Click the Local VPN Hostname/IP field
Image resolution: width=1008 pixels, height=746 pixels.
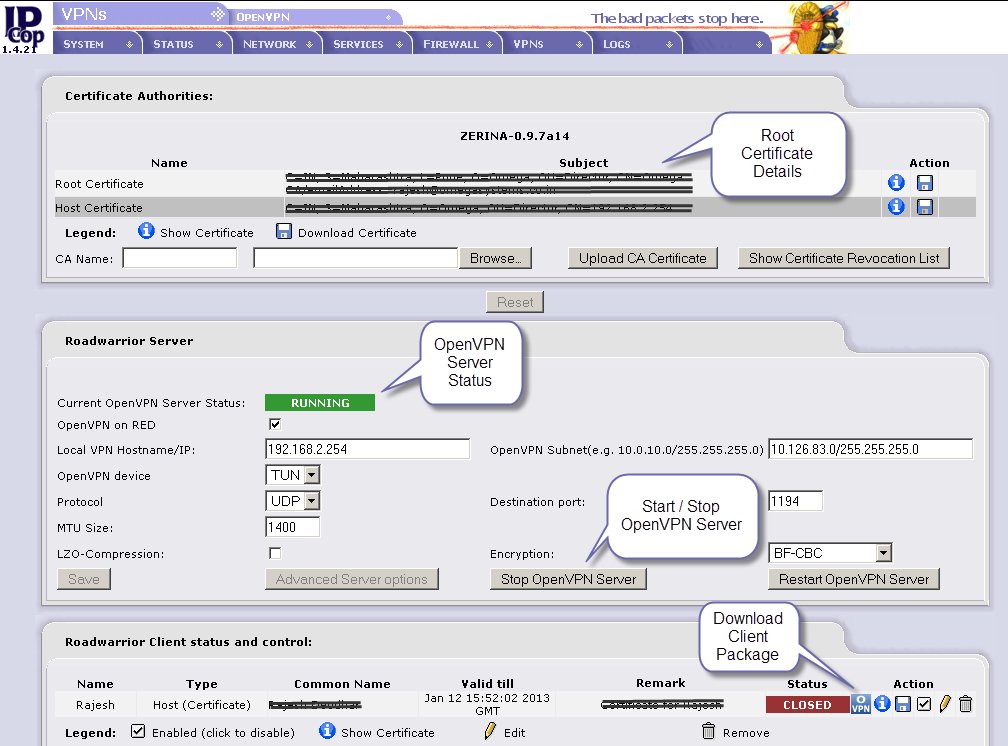click(367, 449)
